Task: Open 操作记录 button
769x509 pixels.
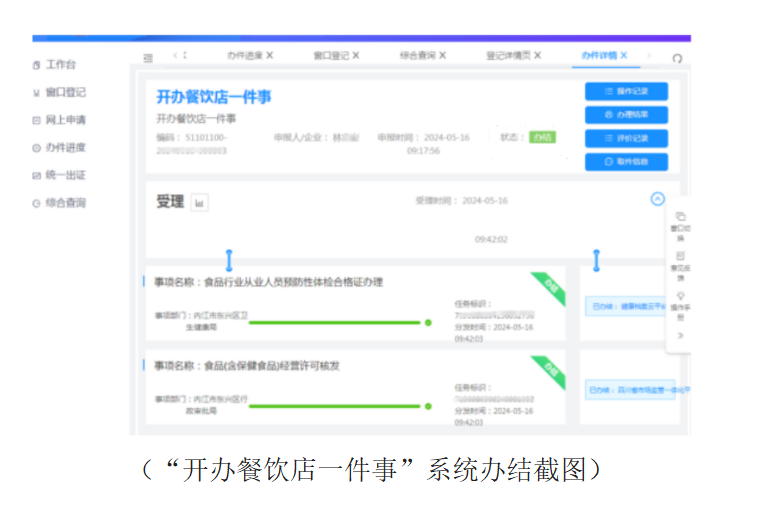Action: point(626,91)
